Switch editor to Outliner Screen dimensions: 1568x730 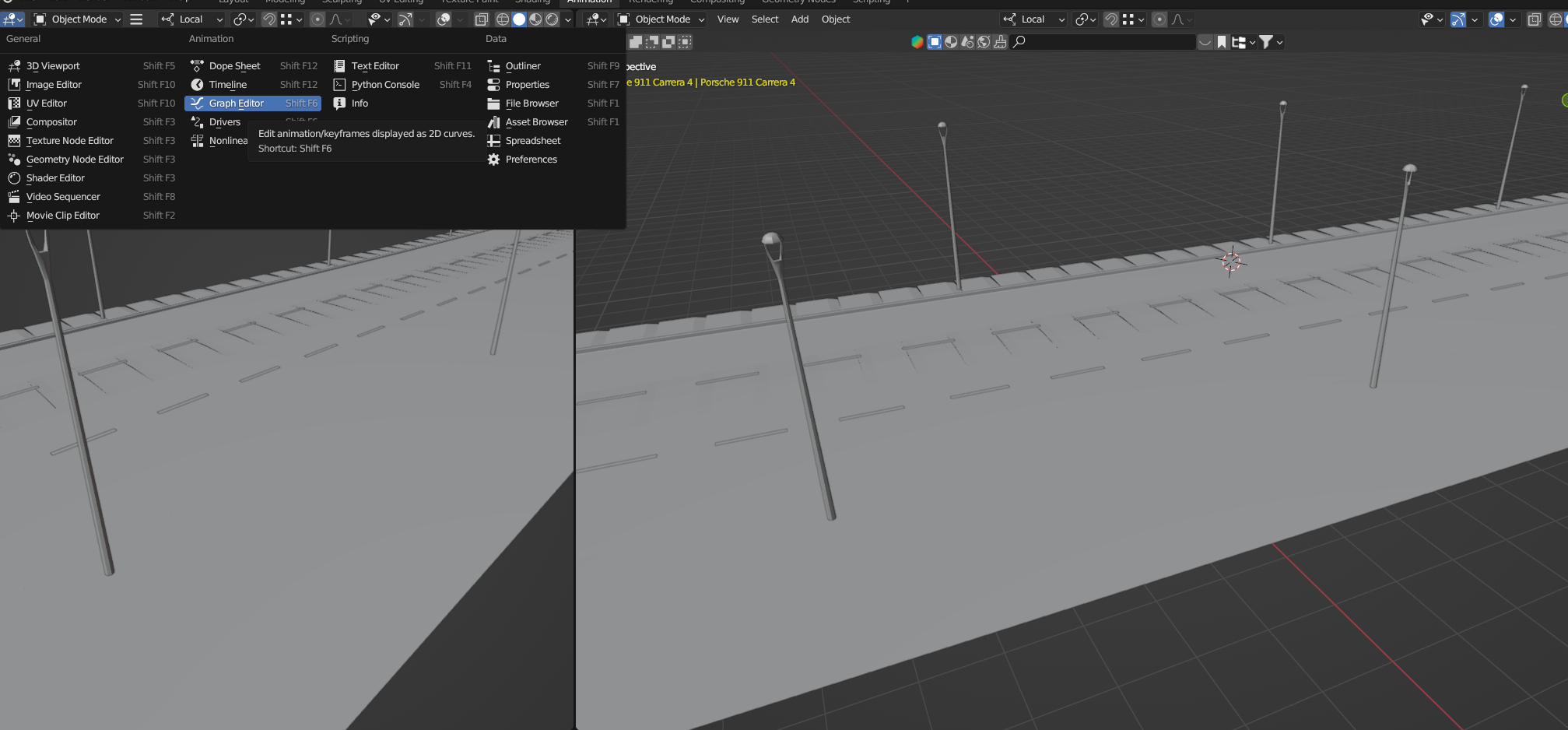point(552,66)
